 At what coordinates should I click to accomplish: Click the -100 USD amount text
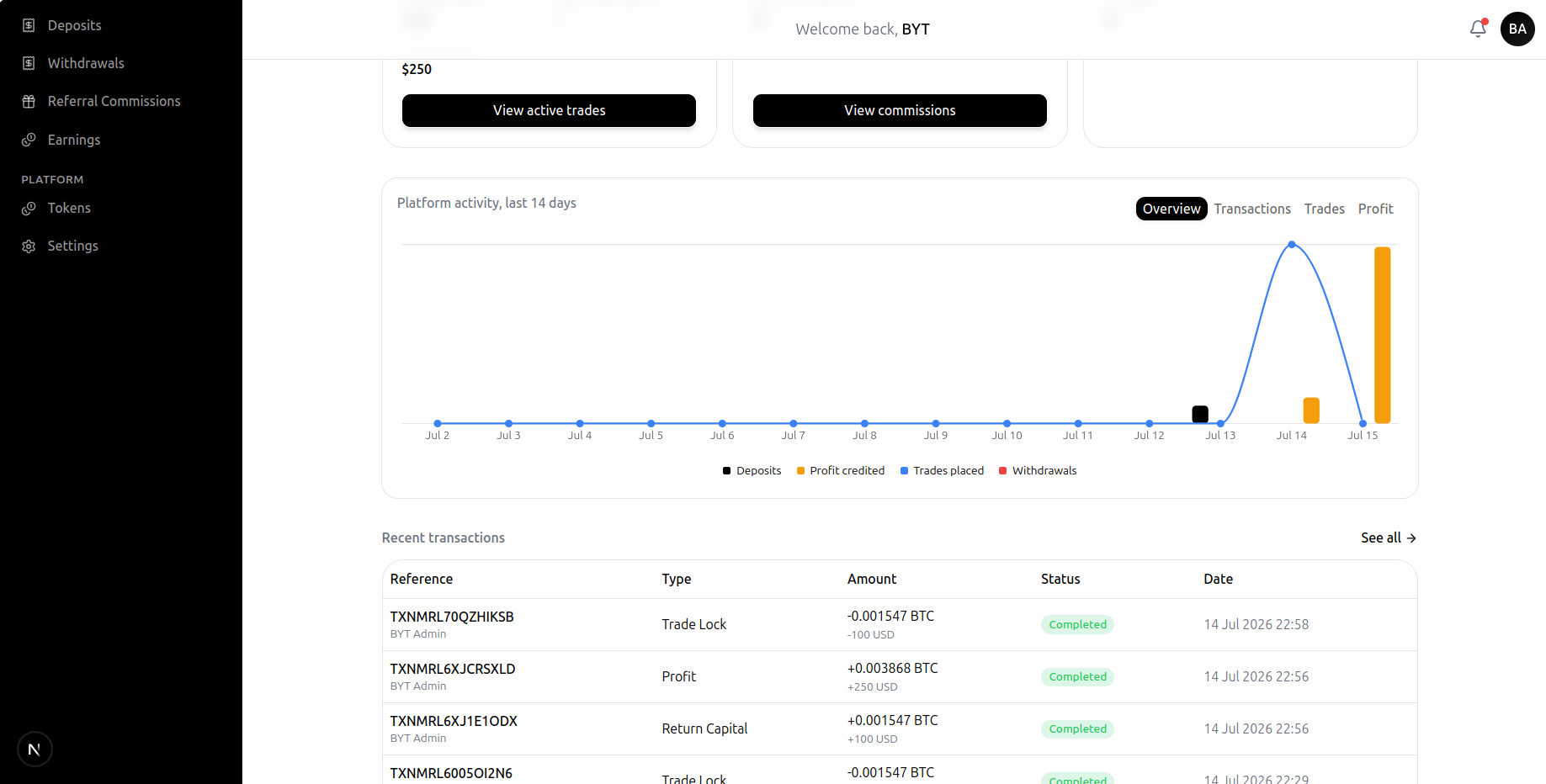[870, 635]
